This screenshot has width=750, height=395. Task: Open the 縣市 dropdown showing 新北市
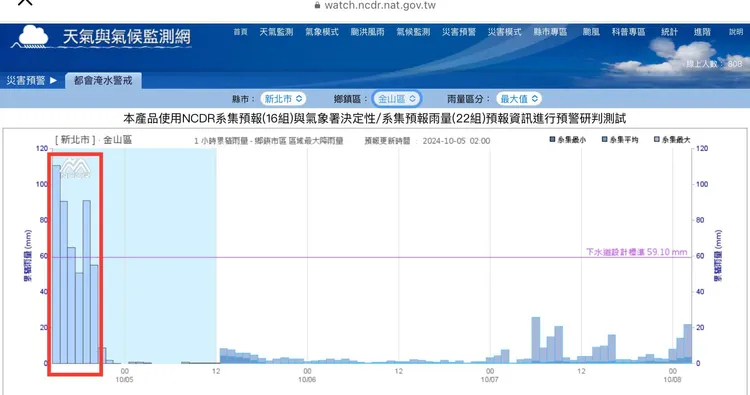point(283,99)
